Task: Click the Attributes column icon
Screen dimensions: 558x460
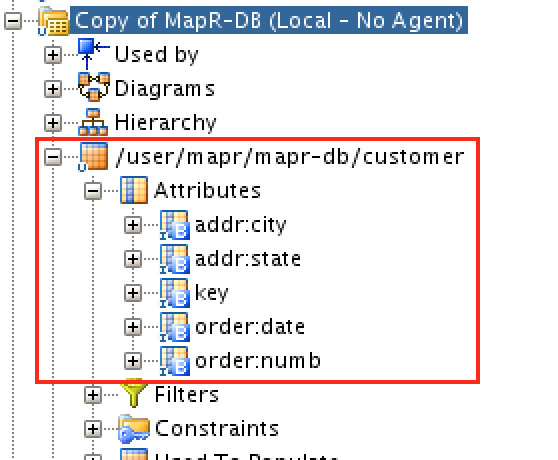Action: coord(134,190)
